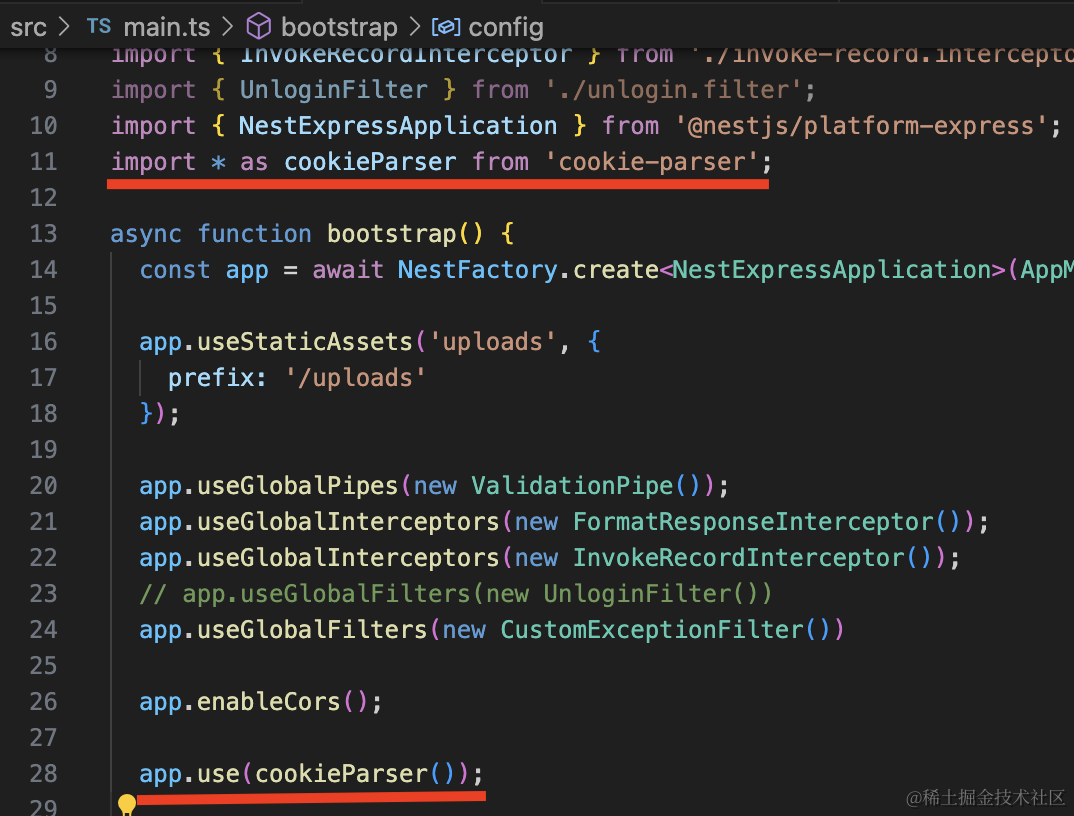This screenshot has width=1074, height=816.
Task: Click the yellow lightbulb quick-fix icon
Action: [127, 805]
